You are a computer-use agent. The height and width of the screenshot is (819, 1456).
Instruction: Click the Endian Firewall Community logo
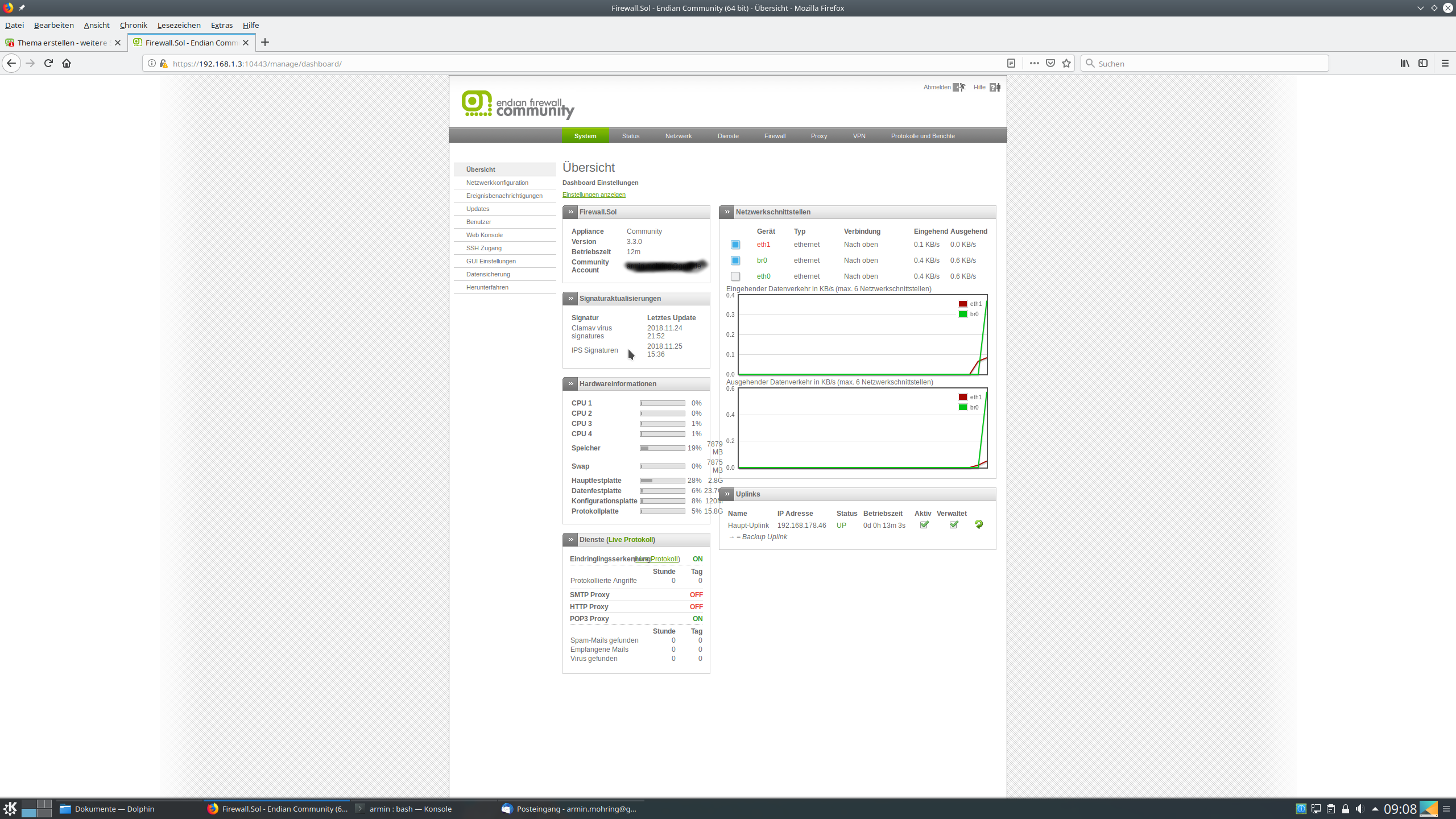tap(517, 105)
